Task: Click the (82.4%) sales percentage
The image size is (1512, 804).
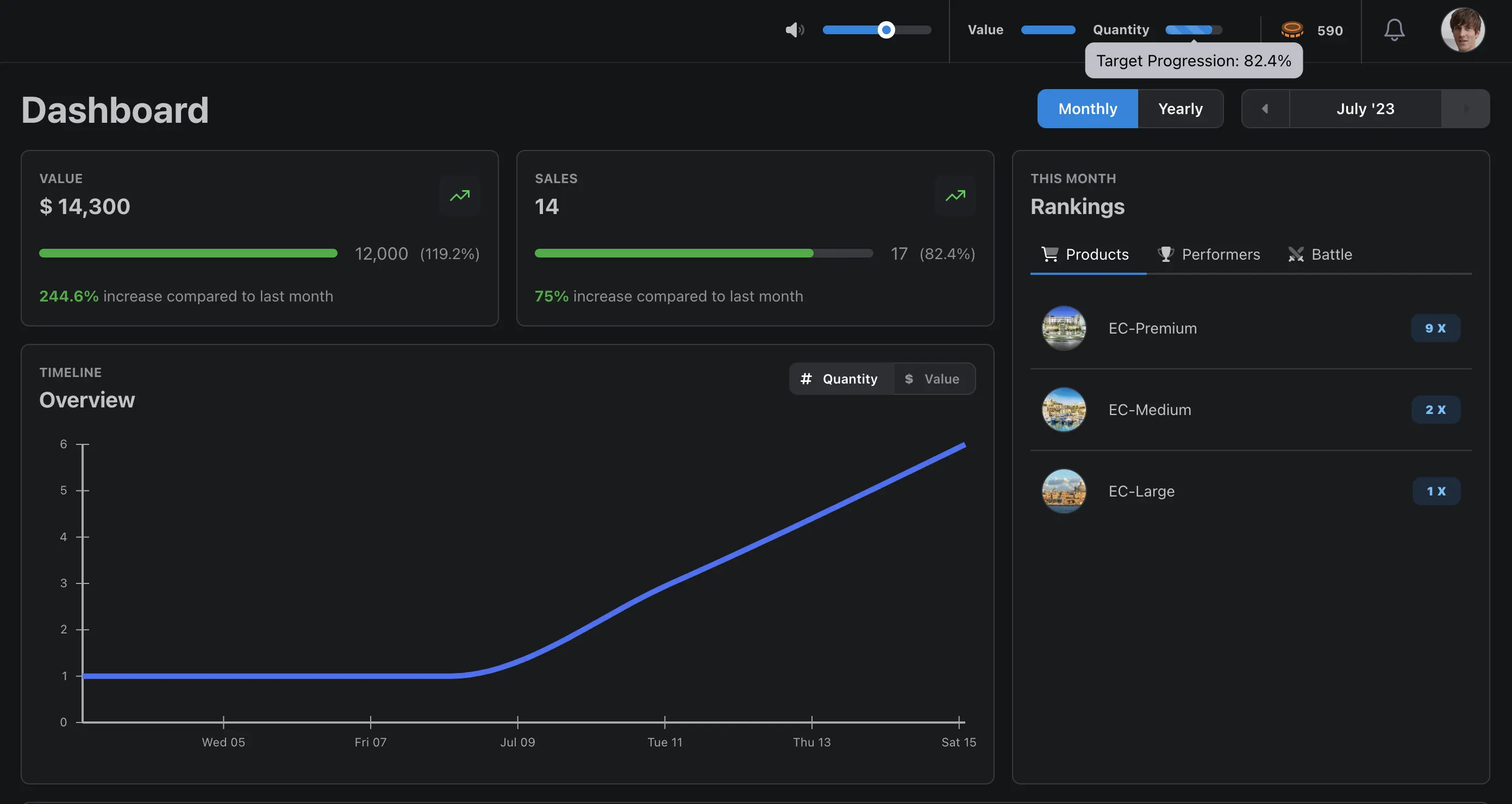Action: coord(947,254)
